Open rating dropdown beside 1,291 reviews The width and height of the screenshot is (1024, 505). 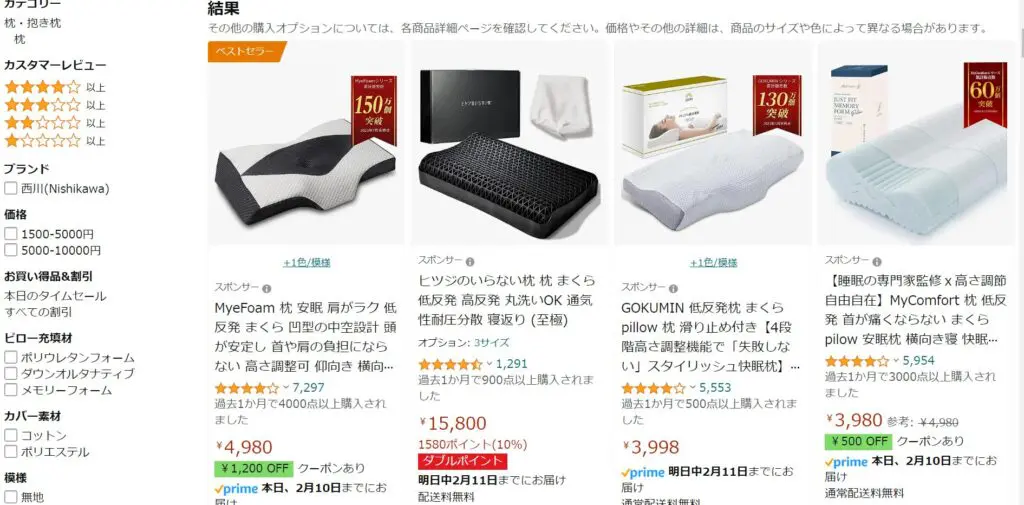coord(489,363)
